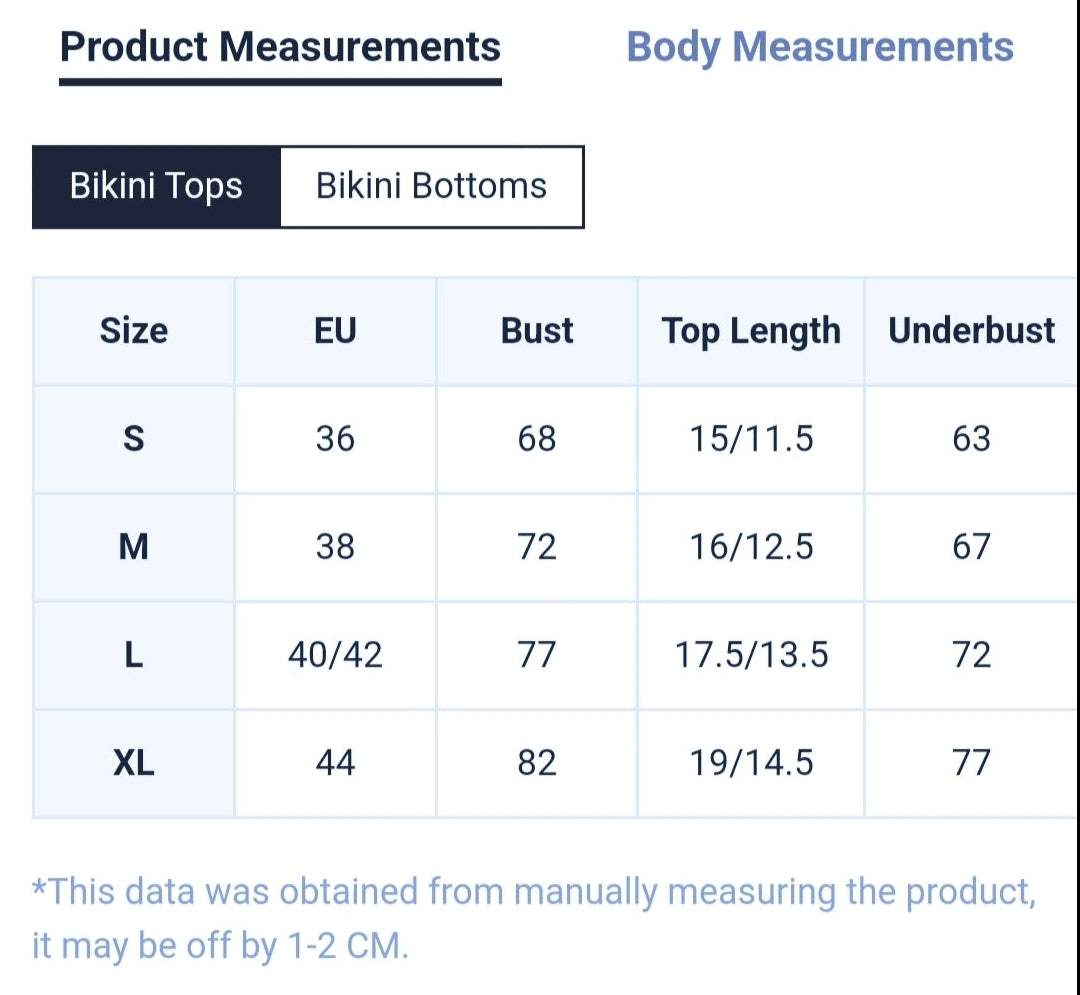Viewport: 1080px width, 995px height.
Task: Select the XL size row label
Action: [x=134, y=763]
